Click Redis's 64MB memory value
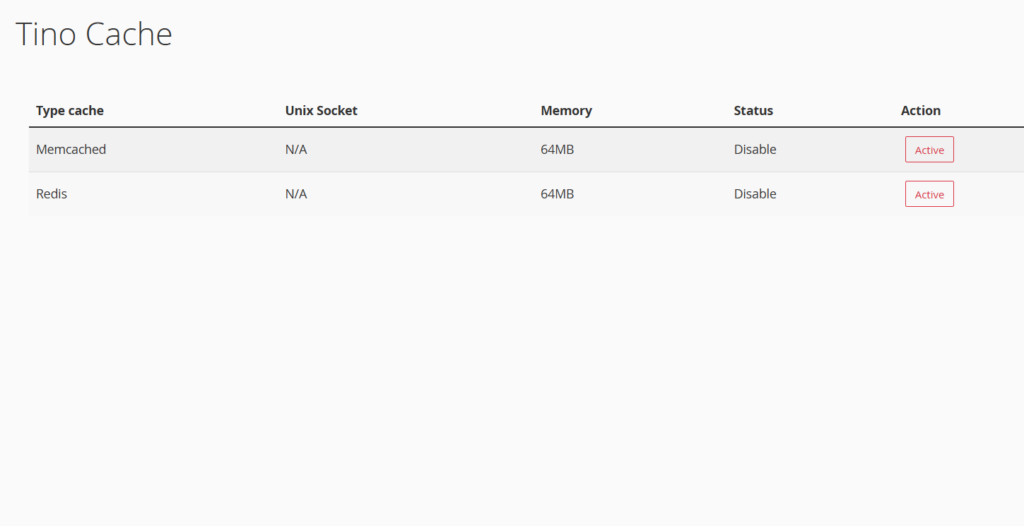 pos(557,194)
